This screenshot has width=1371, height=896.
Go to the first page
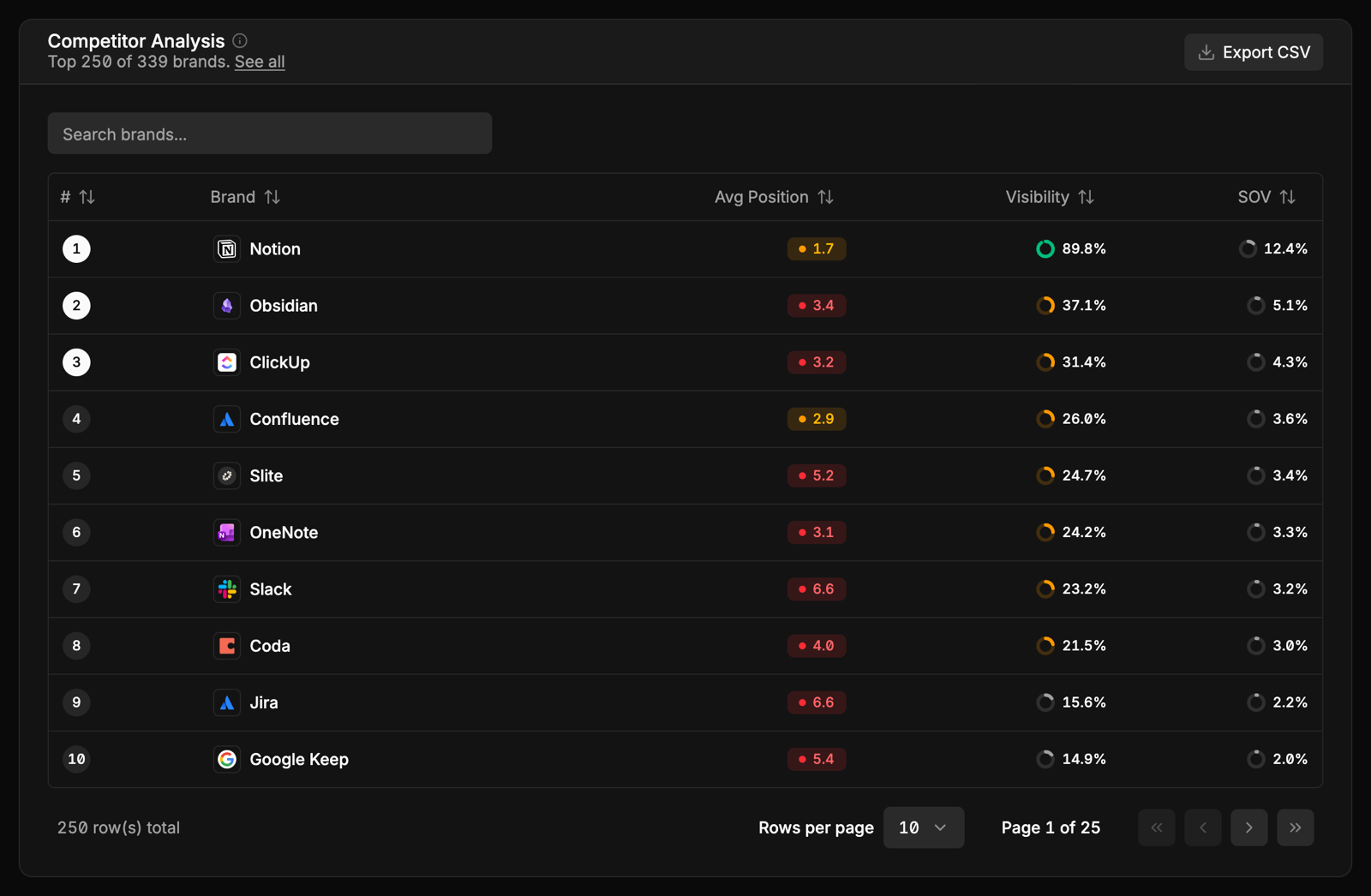(1157, 827)
